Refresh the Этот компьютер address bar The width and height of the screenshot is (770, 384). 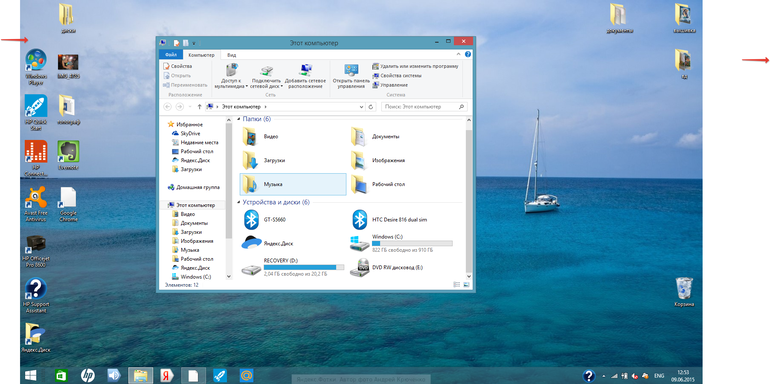371,107
